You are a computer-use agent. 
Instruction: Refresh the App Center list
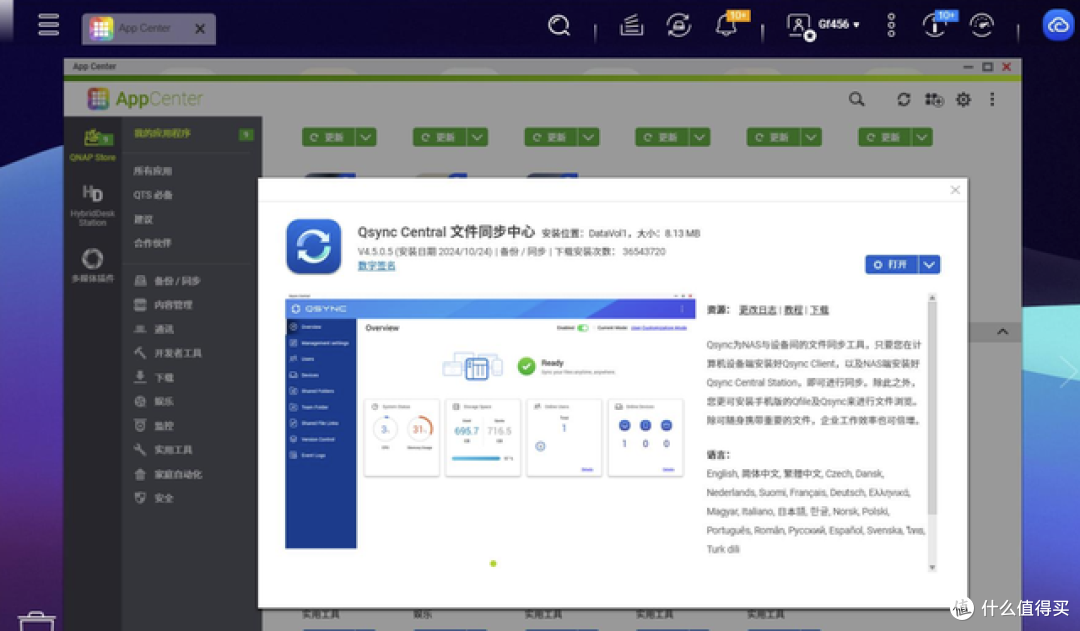(x=904, y=100)
